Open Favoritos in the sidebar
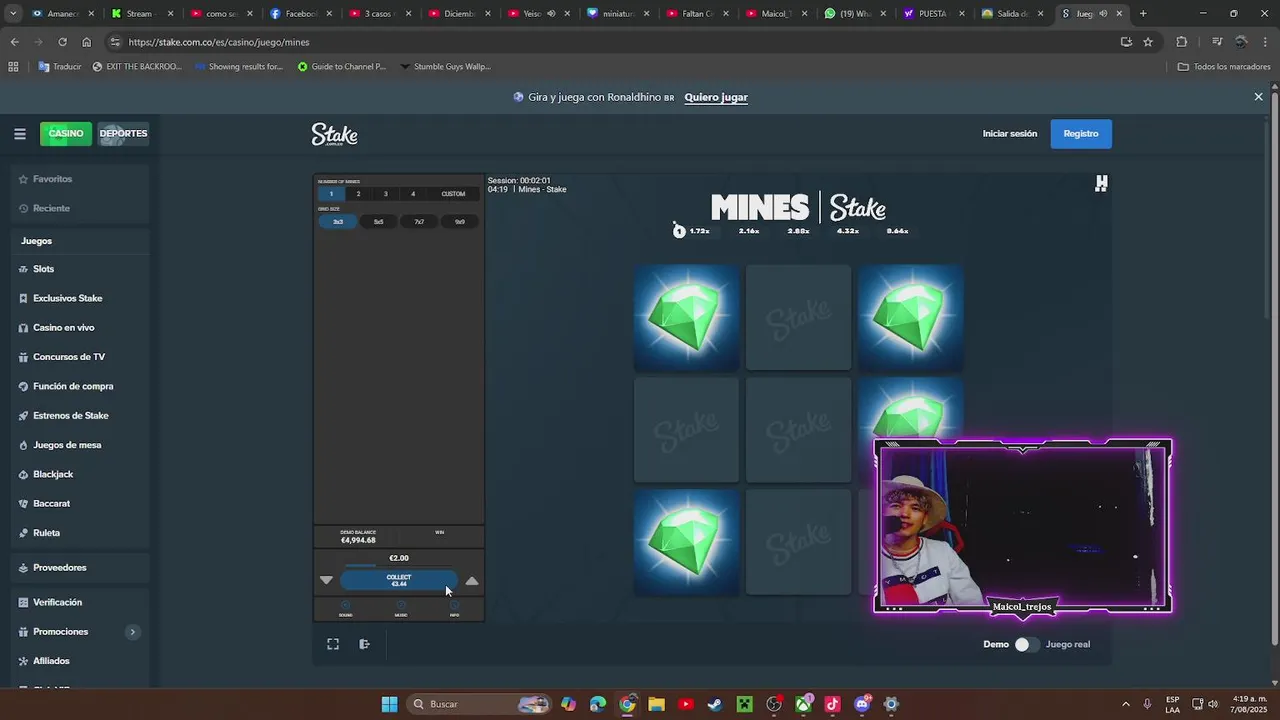Viewport: 1280px width, 720px height. tap(52, 179)
